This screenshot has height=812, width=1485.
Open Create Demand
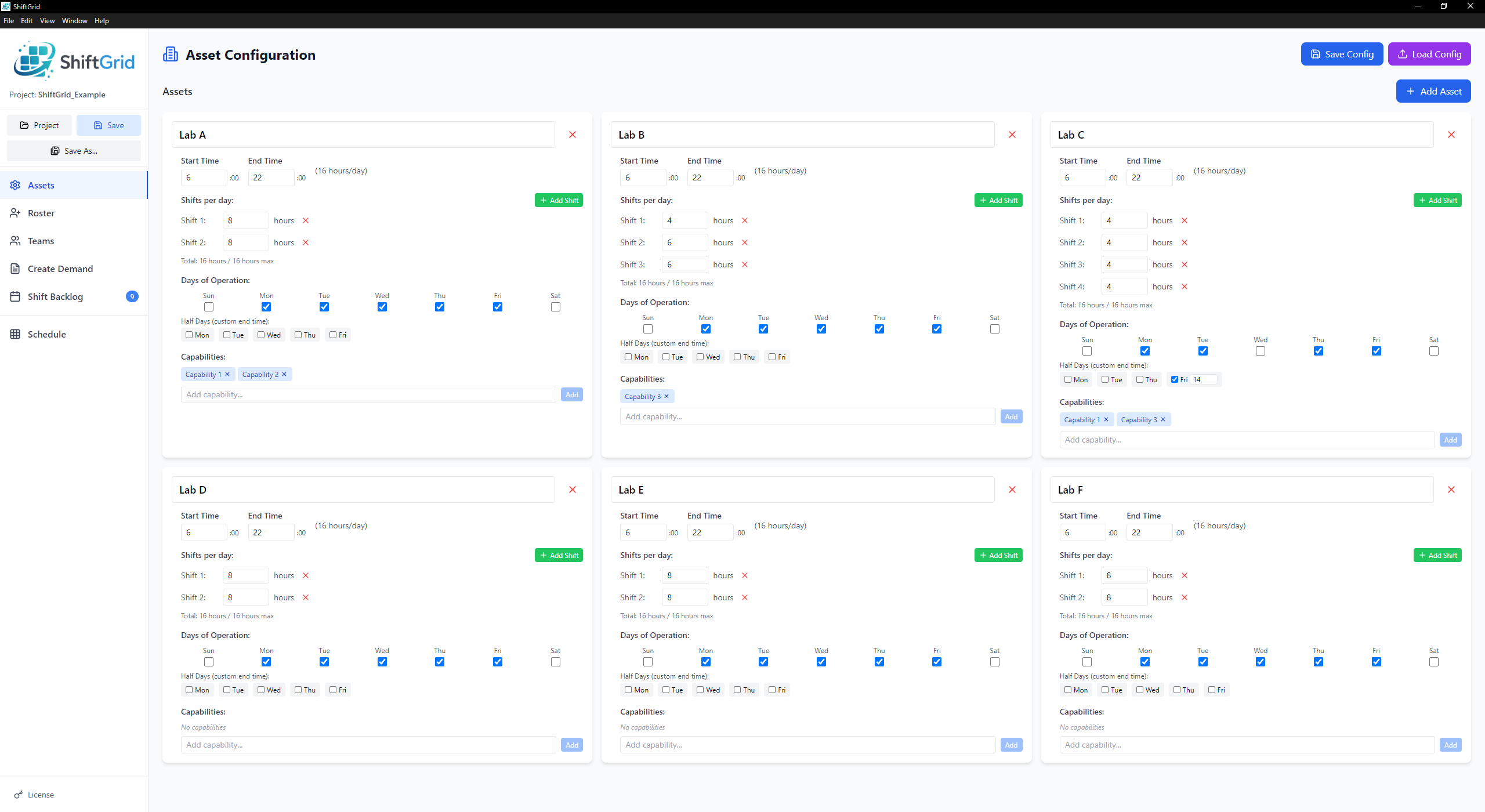point(60,269)
